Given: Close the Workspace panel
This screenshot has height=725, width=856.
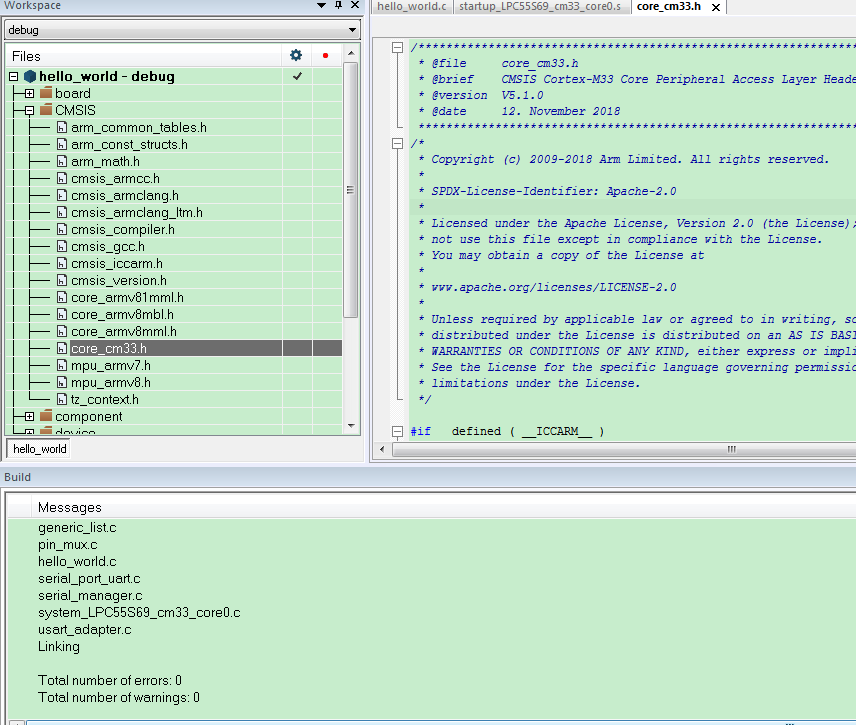Looking at the screenshot, I should 355,5.
